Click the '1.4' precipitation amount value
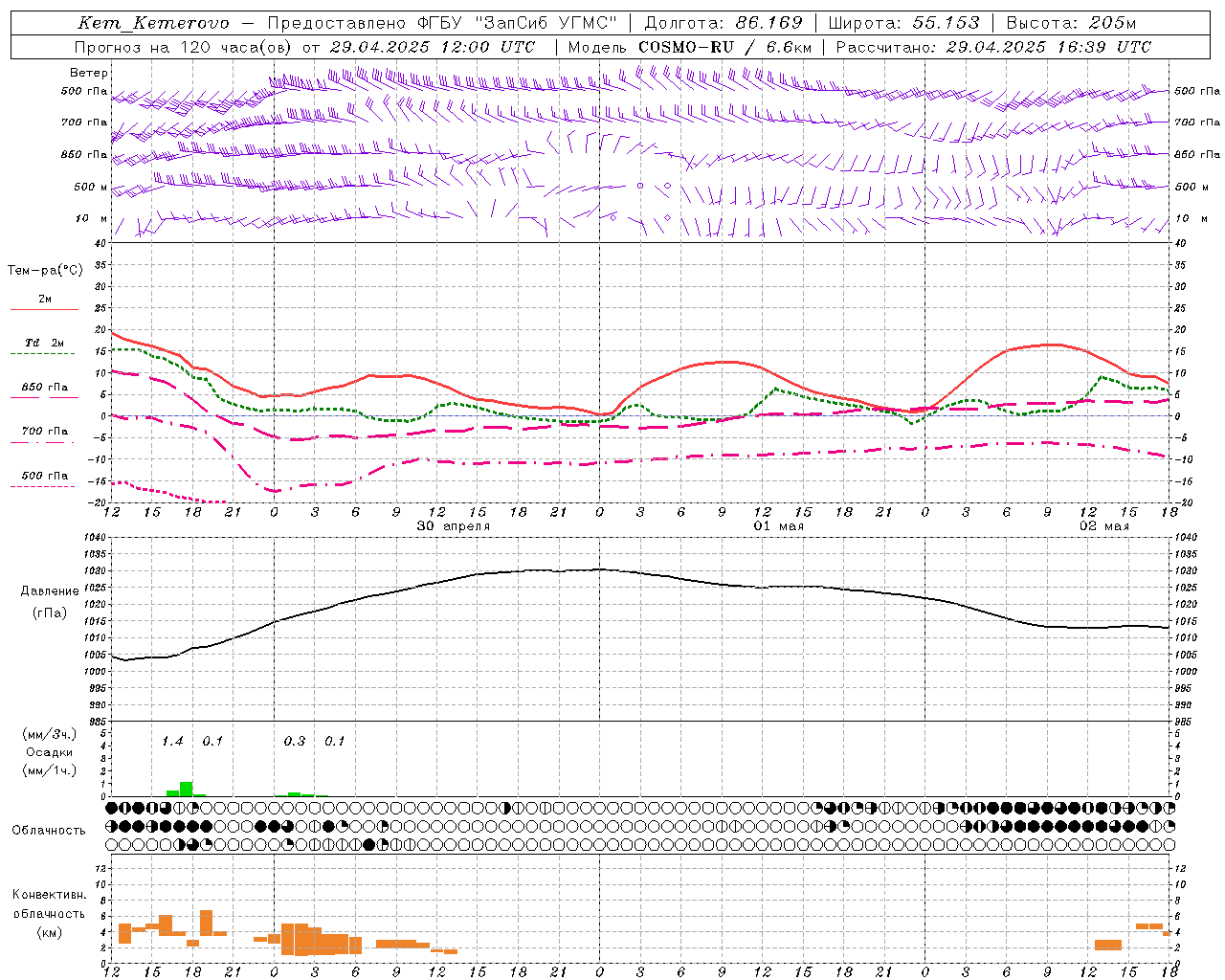This screenshot has width=1225, height=980. (x=172, y=742)
